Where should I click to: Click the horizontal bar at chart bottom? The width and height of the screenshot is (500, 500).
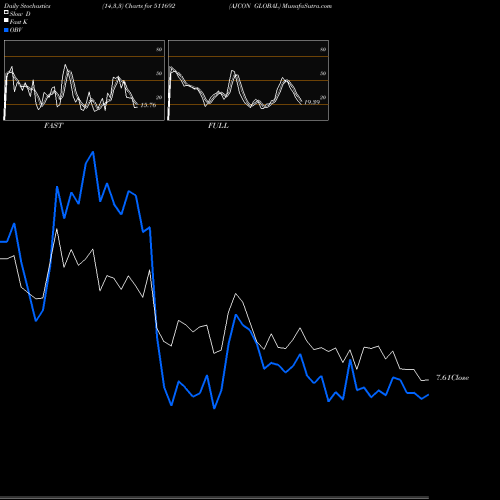point(214,498)
